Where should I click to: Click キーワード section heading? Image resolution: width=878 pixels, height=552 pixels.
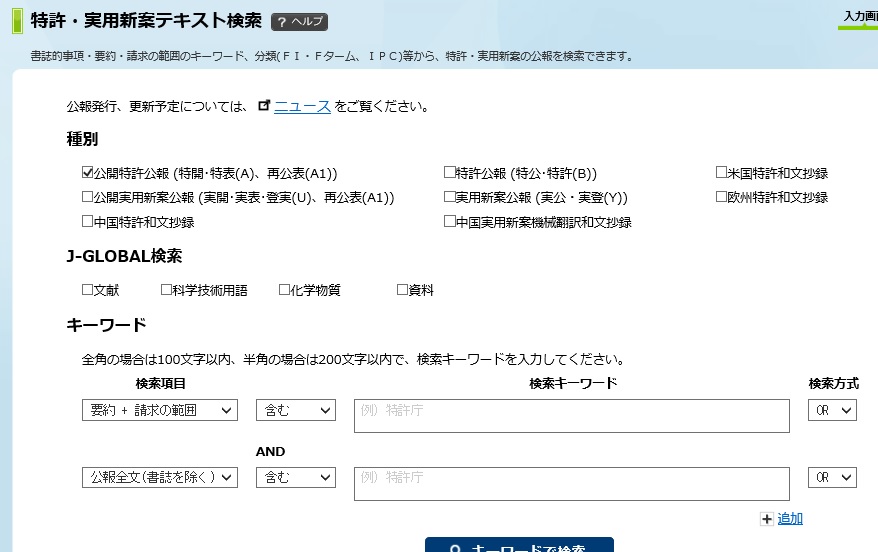[106, 325]
